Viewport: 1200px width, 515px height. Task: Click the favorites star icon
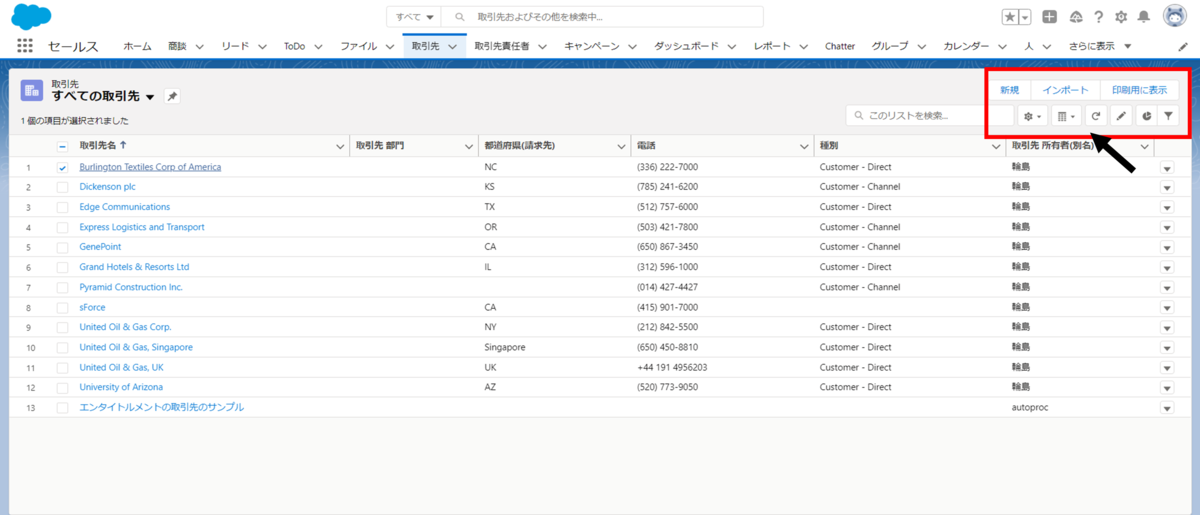pyautogui.click(x=1010, y=17)
